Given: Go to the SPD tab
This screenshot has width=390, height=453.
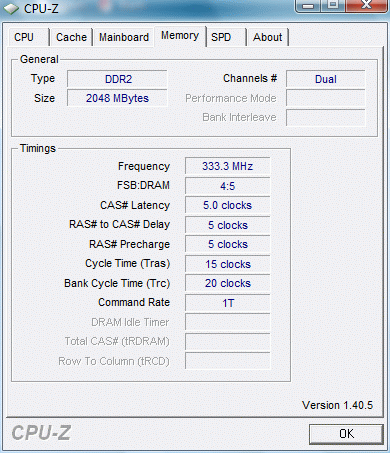Looking at the screenshot, I should click(x=226, y=37).
